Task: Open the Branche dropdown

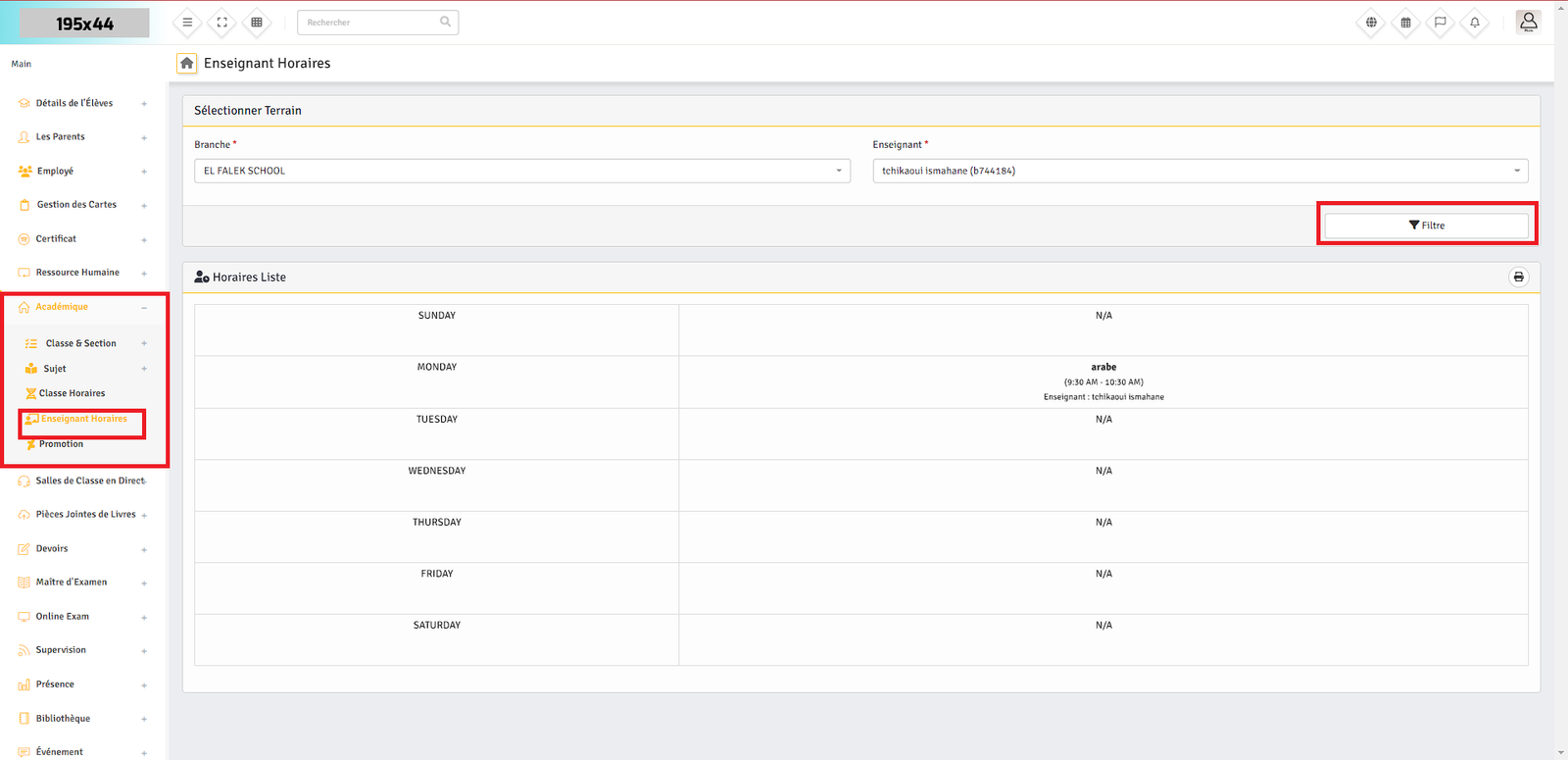Action: point(521,171)
